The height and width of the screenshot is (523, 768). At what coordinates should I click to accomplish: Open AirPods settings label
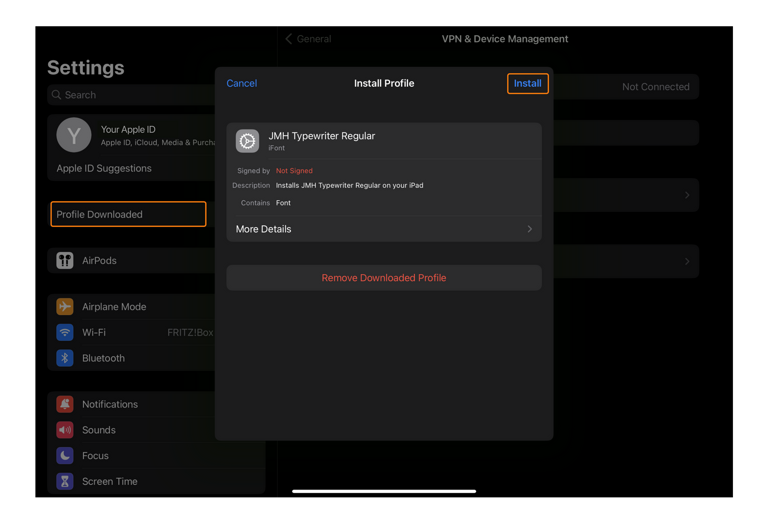tap(99, 260)
